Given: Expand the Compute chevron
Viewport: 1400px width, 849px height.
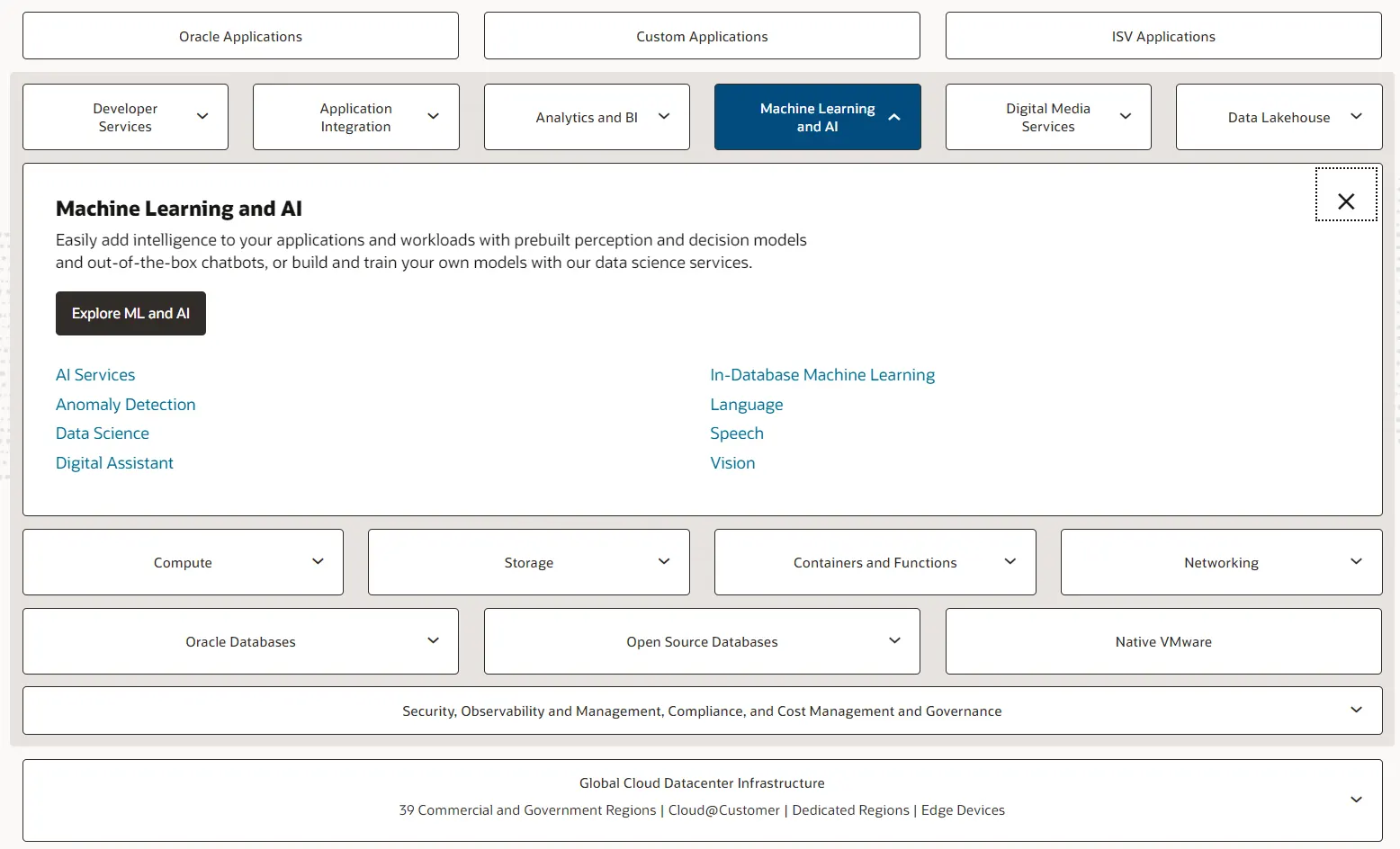Looking at the screenshot, I should [x=318, y=561].
